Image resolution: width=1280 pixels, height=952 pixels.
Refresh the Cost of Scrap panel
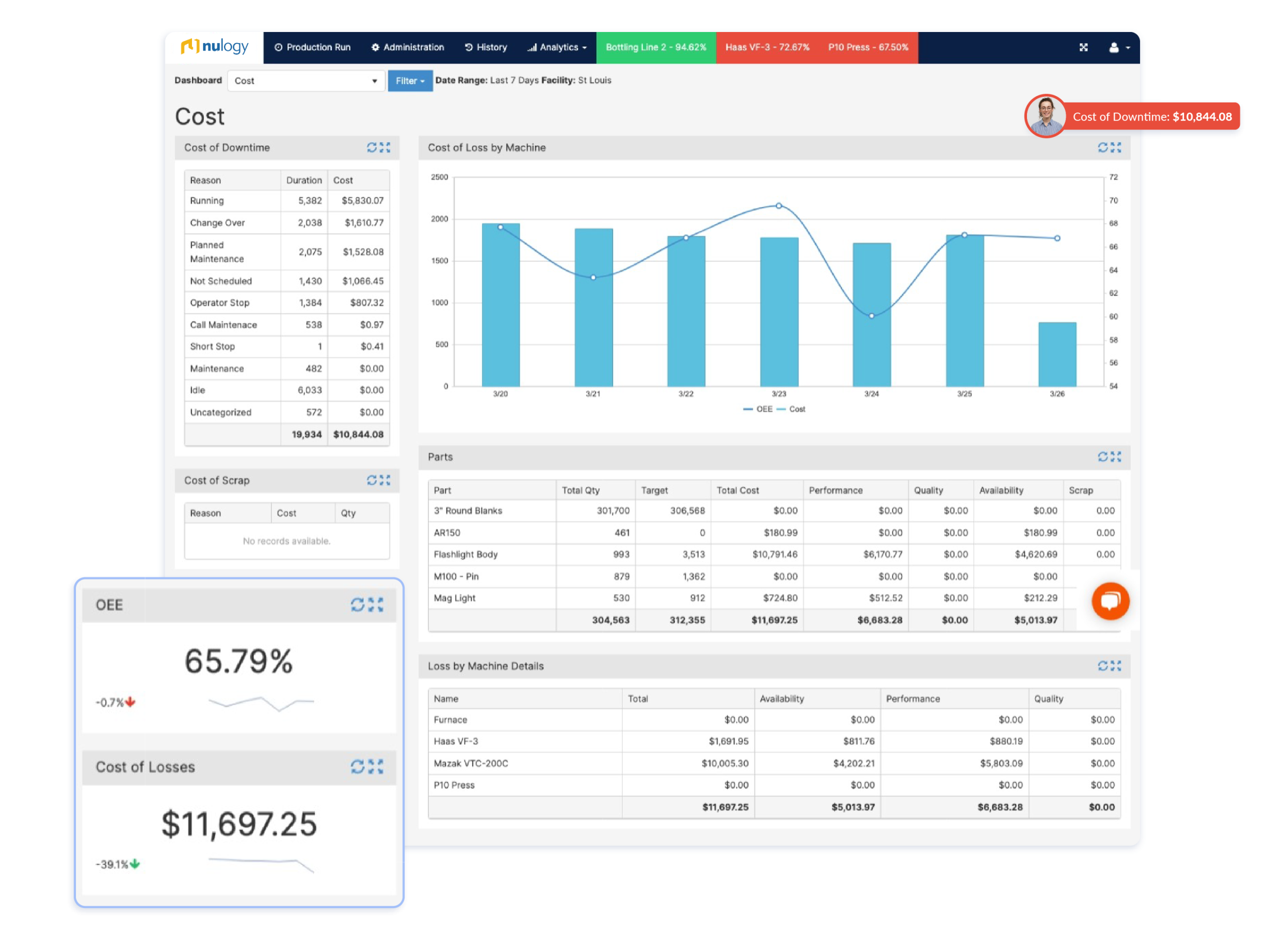(x=371, y=480)
